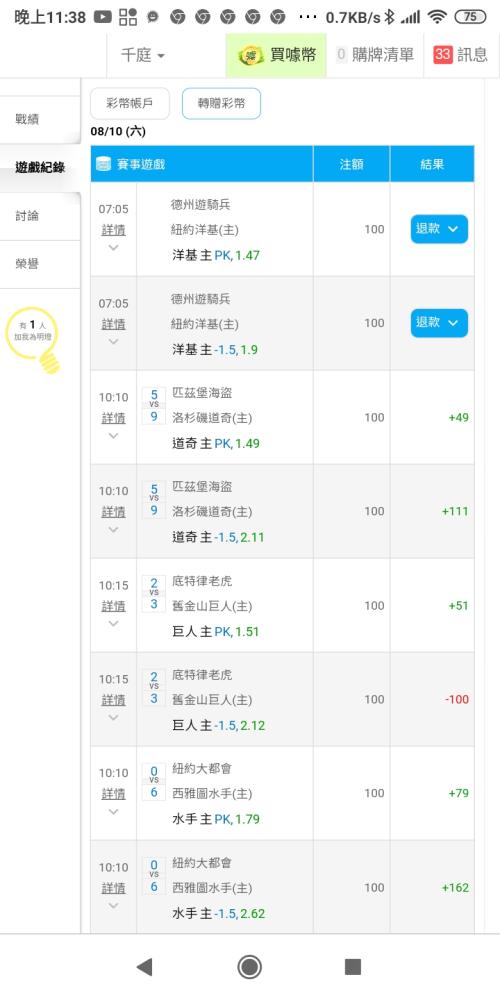The image size is (500, 1000).
Task: Expand details chevron for 巨人 PK 1.51 row
Action: (114, 624)
